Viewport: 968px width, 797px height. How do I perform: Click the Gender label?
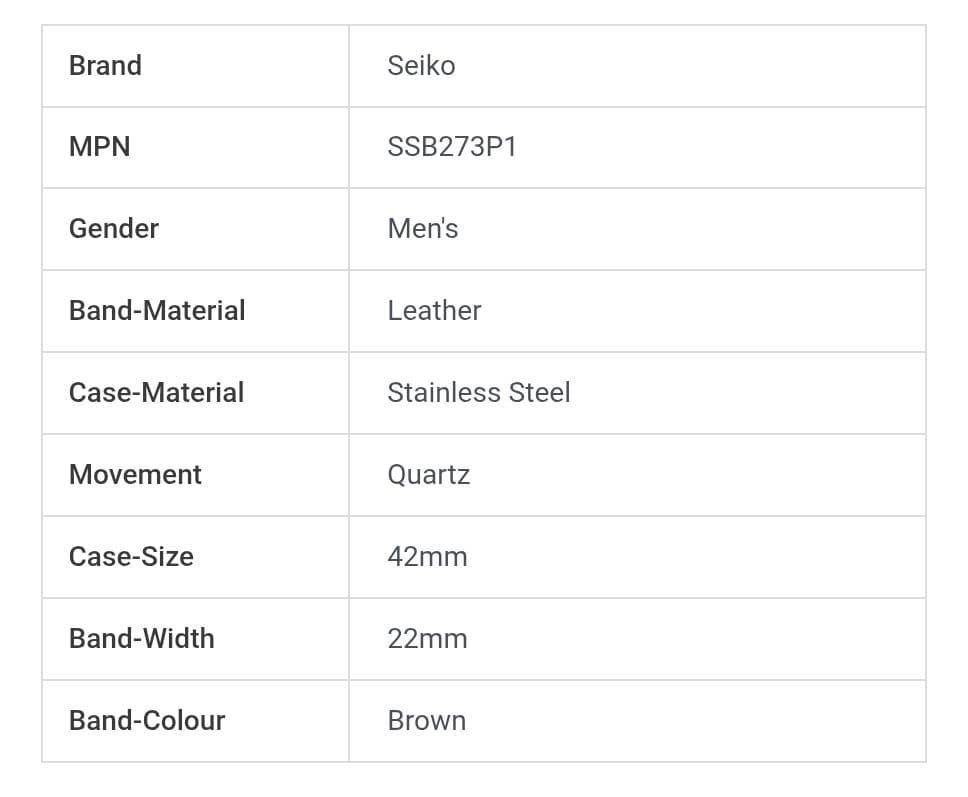pos(113,229)
